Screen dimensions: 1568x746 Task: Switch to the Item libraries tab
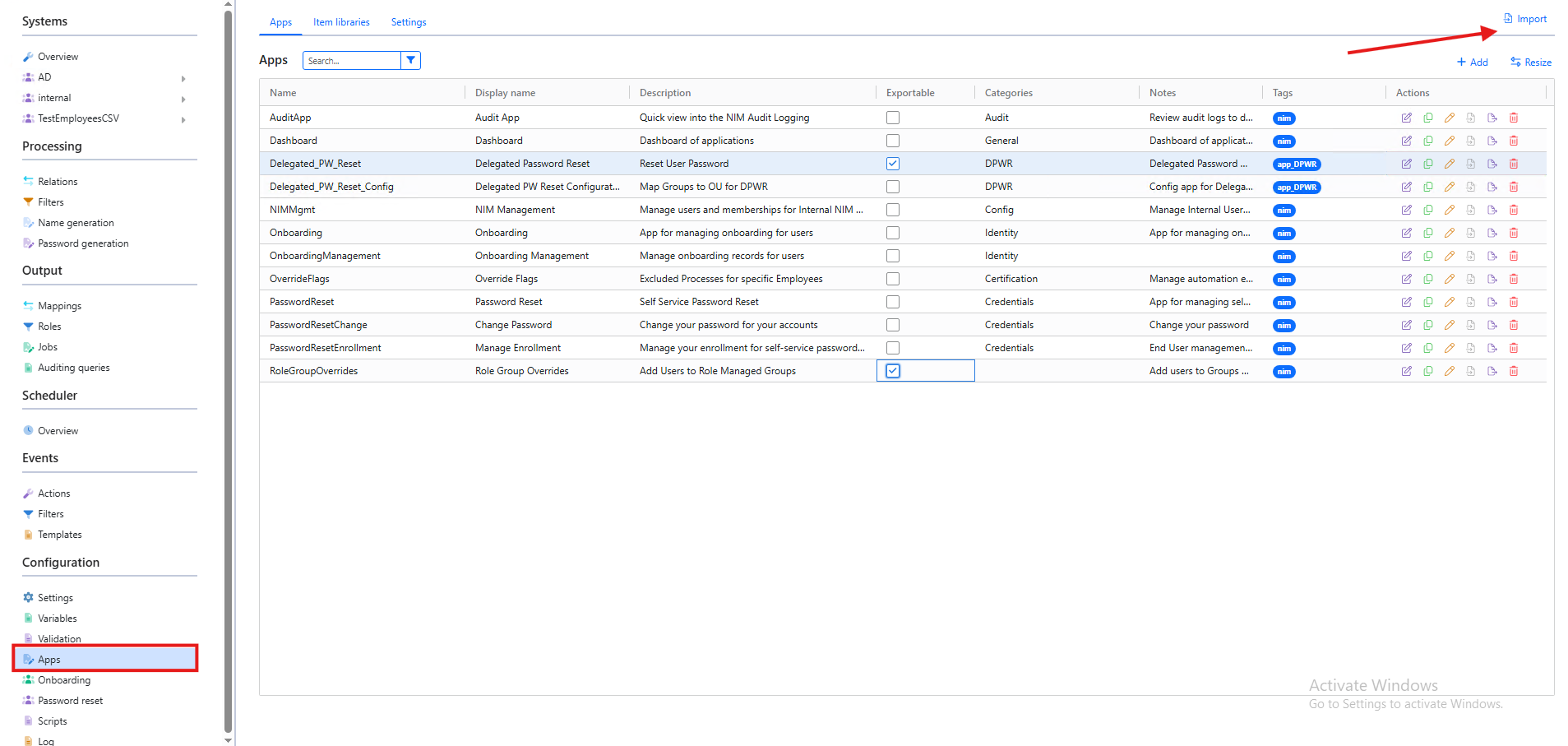point(341,22)
